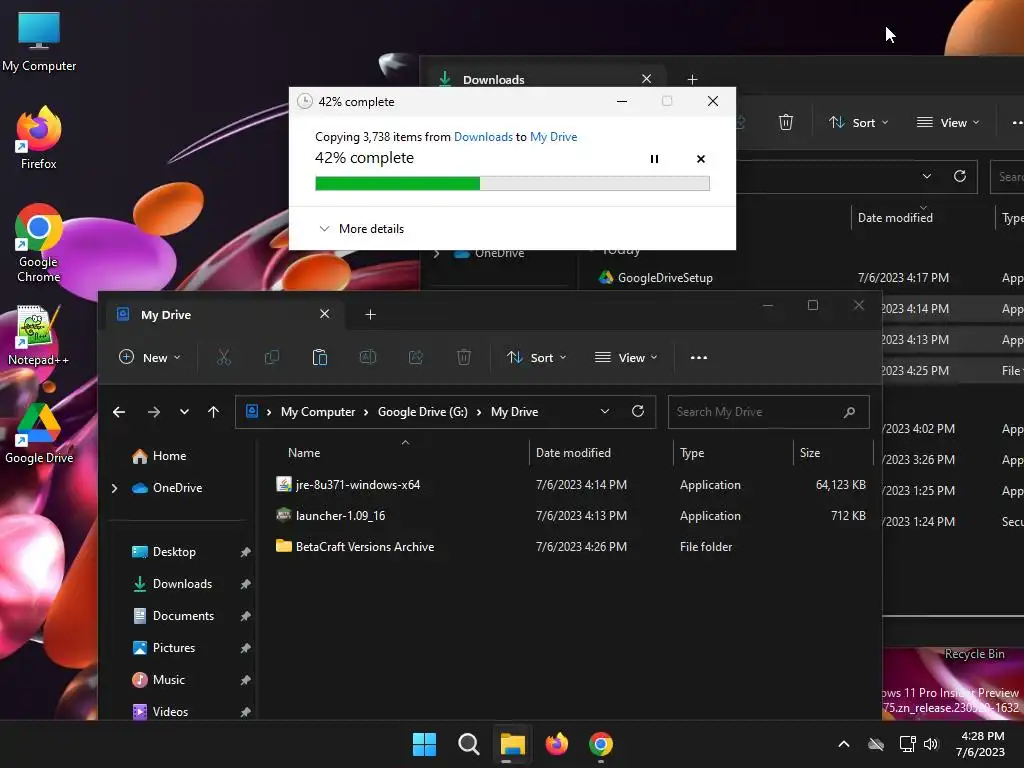The height and width of the screenshot is (768, 1024).
Task: Show hidden tray icons
Action: 844,744
